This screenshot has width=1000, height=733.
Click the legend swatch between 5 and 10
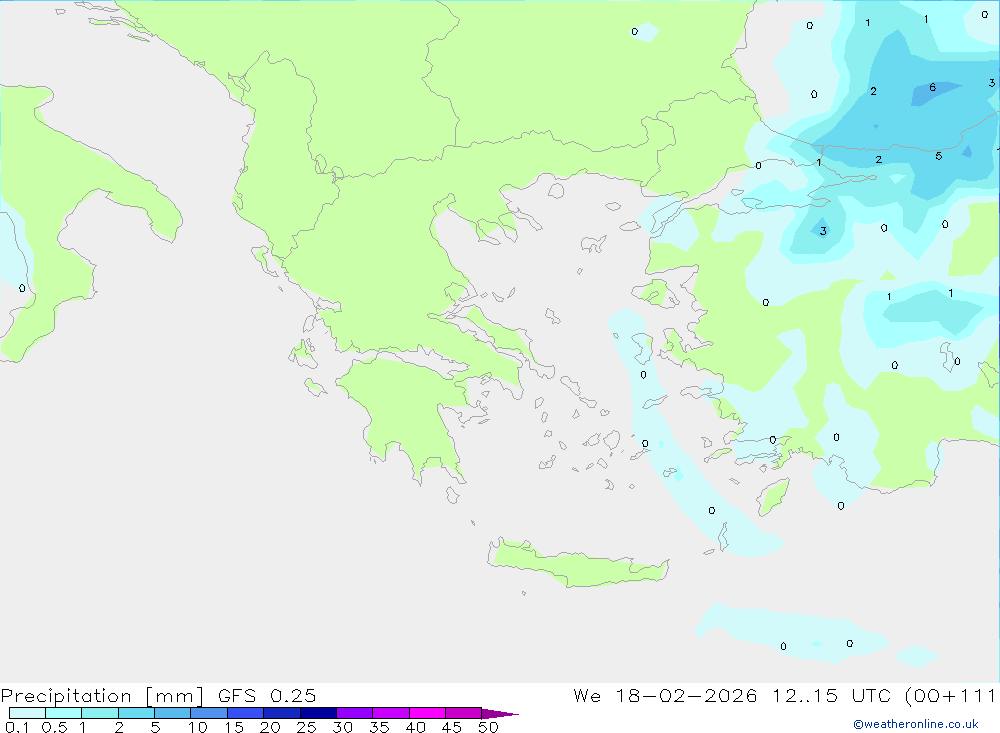tap(172, 713)
